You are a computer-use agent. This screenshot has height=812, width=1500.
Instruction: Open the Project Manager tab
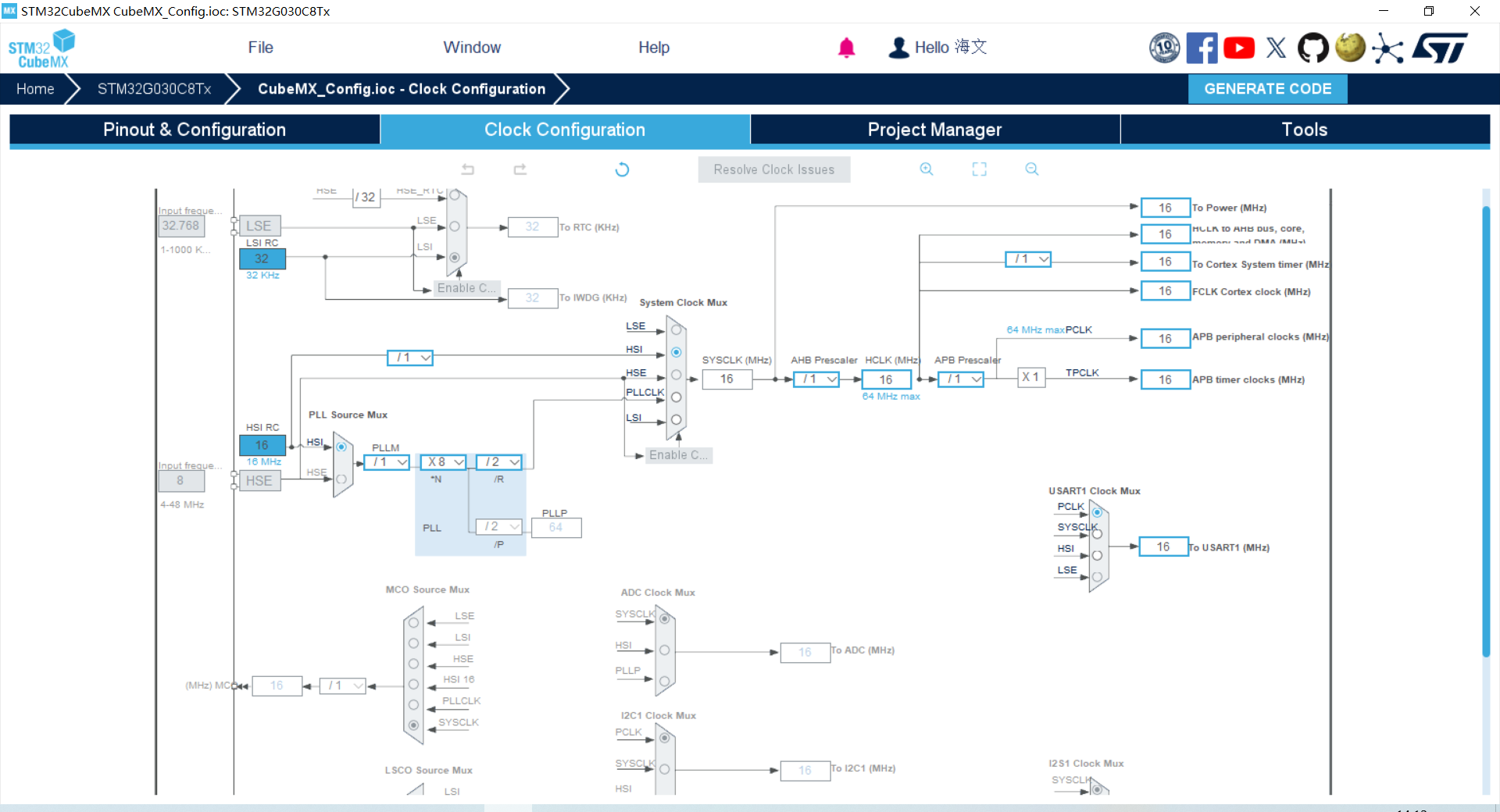[x=934, y=130]
